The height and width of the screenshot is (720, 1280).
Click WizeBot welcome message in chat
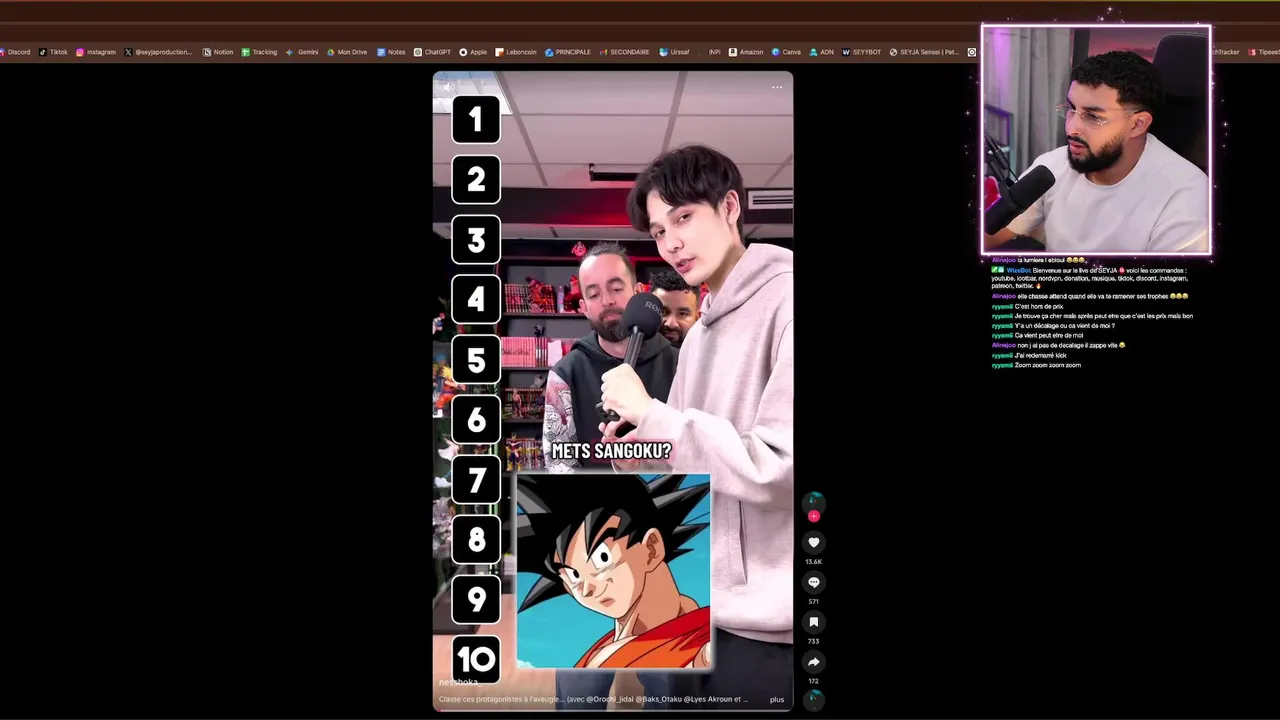1090,278
